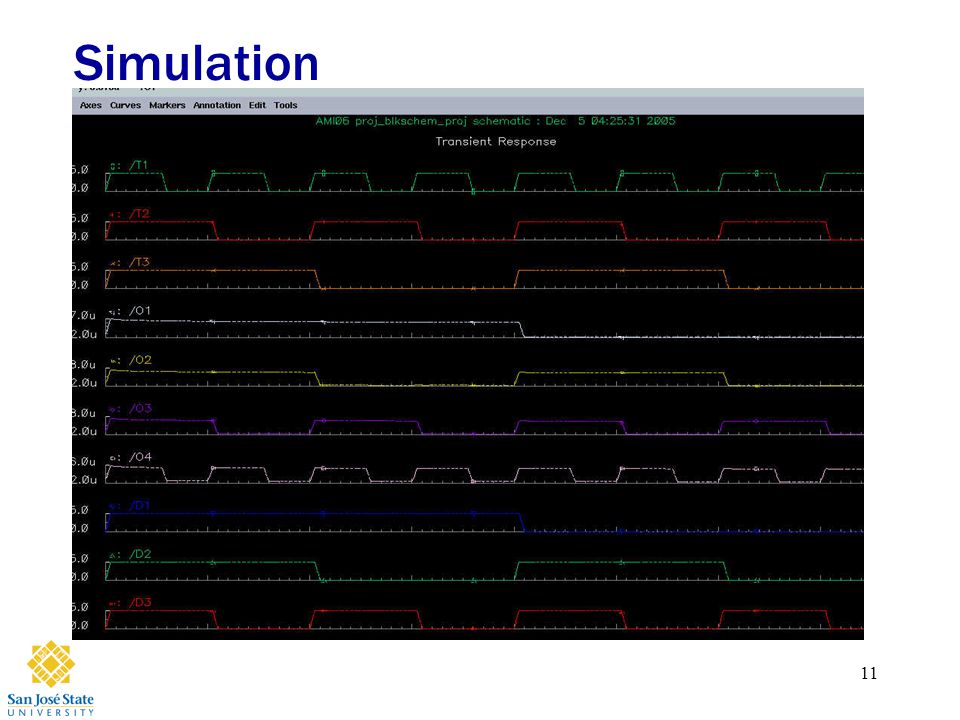The height and width of the screenshot is (720, 960).
Task: Select the /O1 waveform label
Action: (140, 311)
